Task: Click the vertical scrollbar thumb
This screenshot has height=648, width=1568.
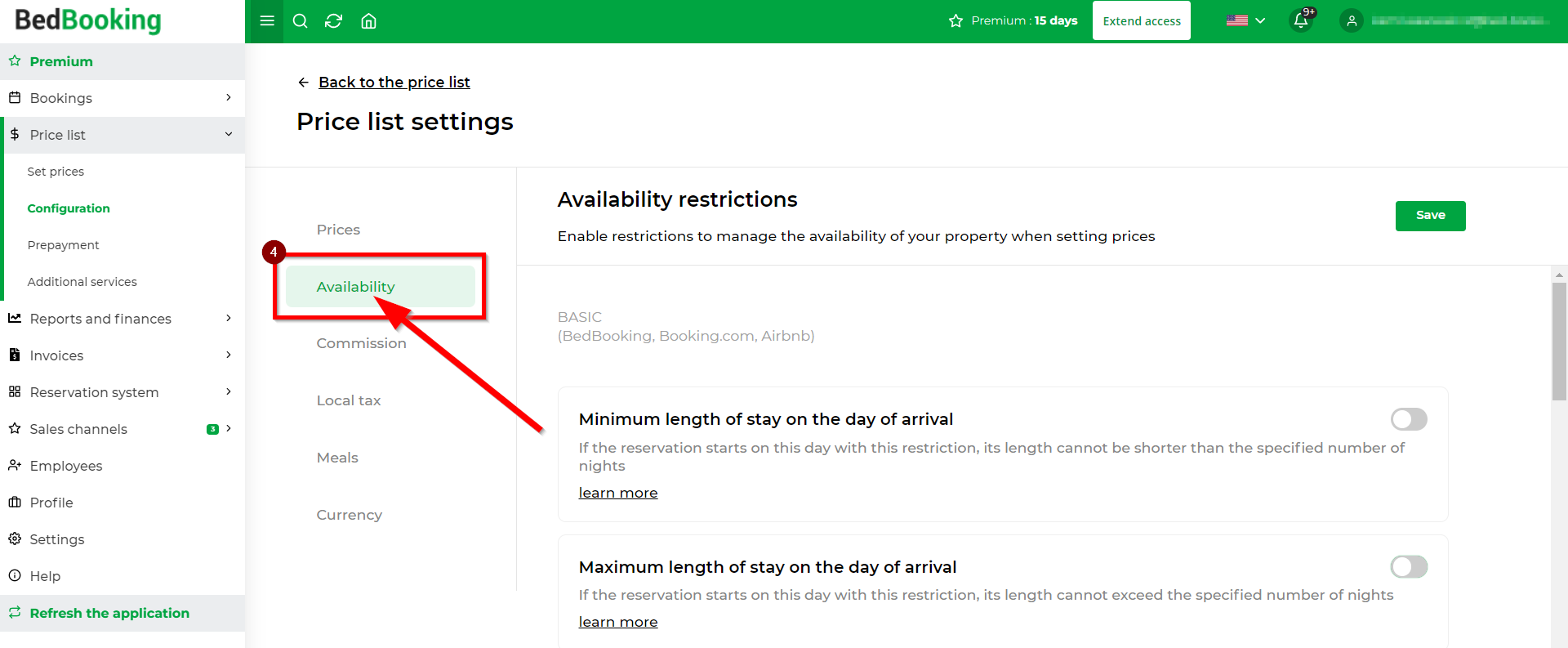Action: coord(1559,342)
